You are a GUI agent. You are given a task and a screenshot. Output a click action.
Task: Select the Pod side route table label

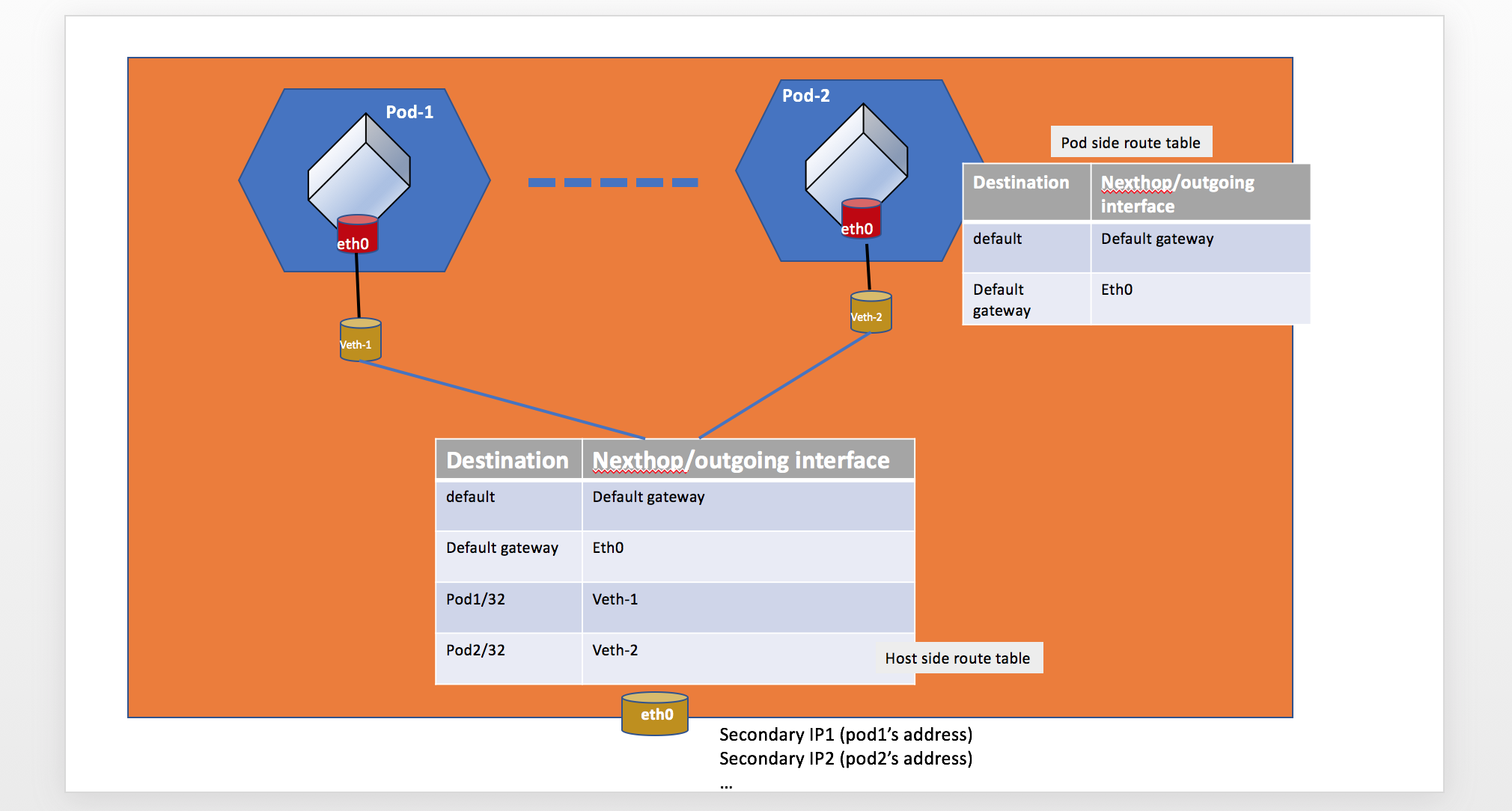click(x=1130, y=142)
